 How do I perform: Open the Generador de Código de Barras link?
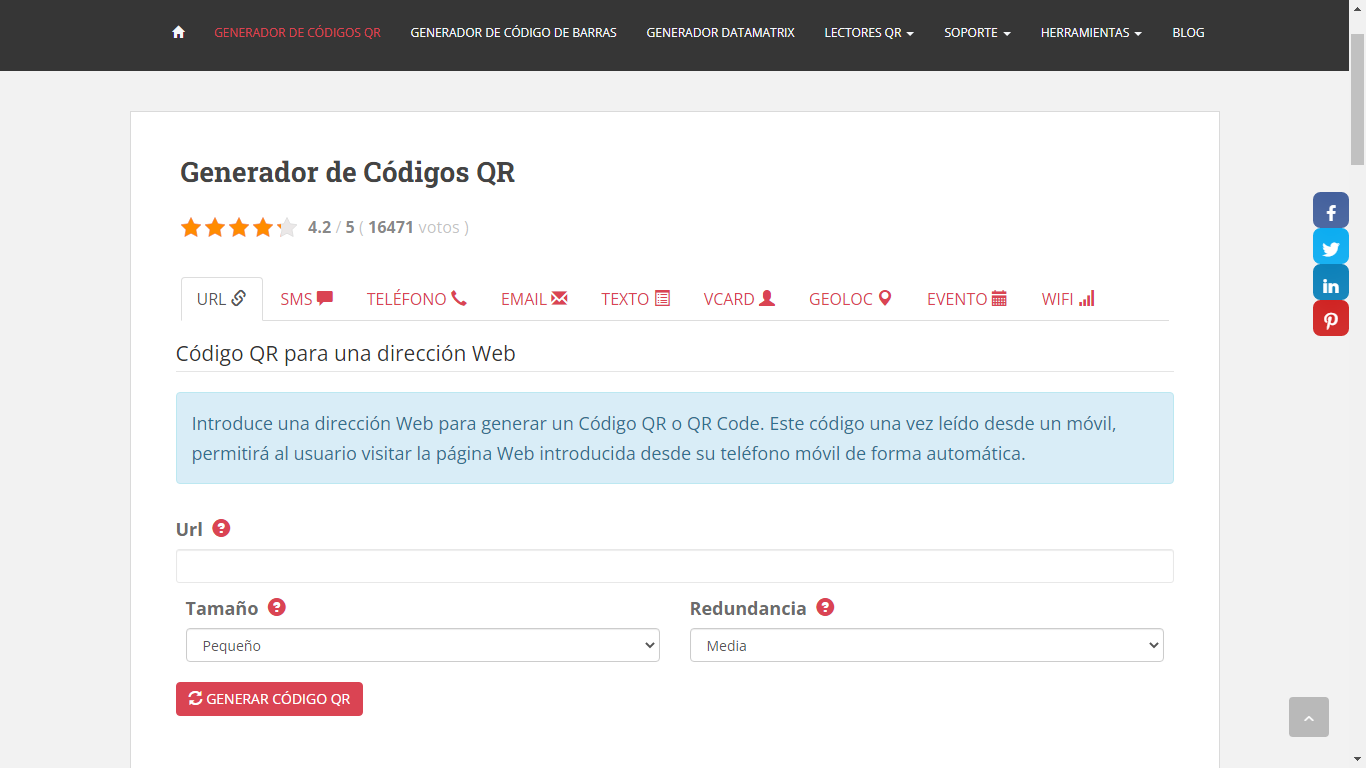(x=513, y=33)
